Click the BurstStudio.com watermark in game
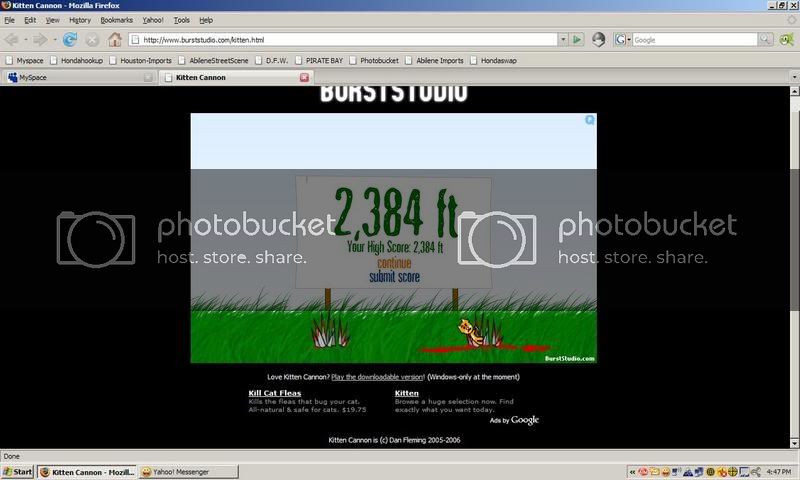The height and width of the screenshot is (480, 800). 569,358
